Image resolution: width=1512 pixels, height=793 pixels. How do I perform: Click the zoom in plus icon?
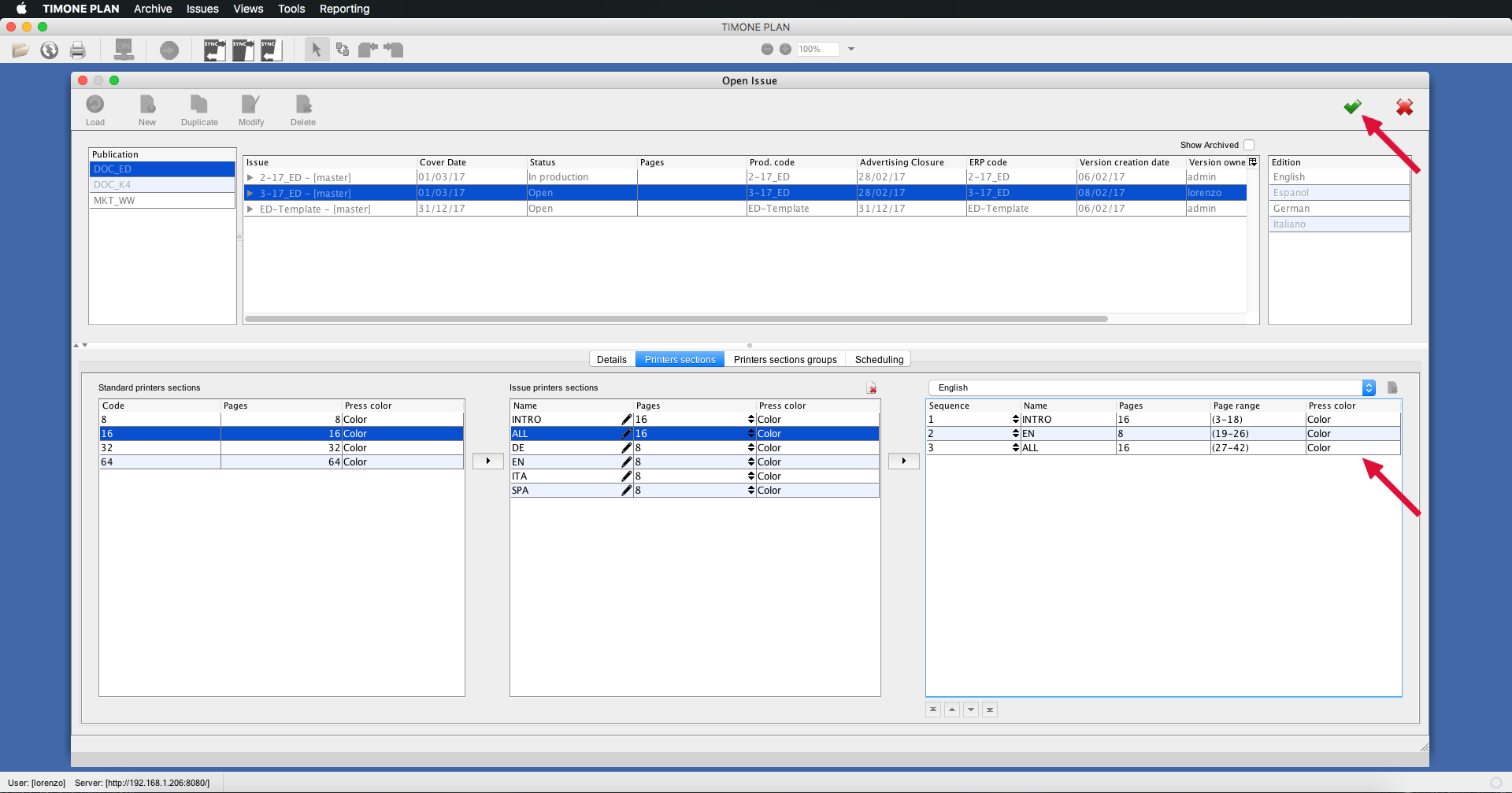[x=785, y=49]
